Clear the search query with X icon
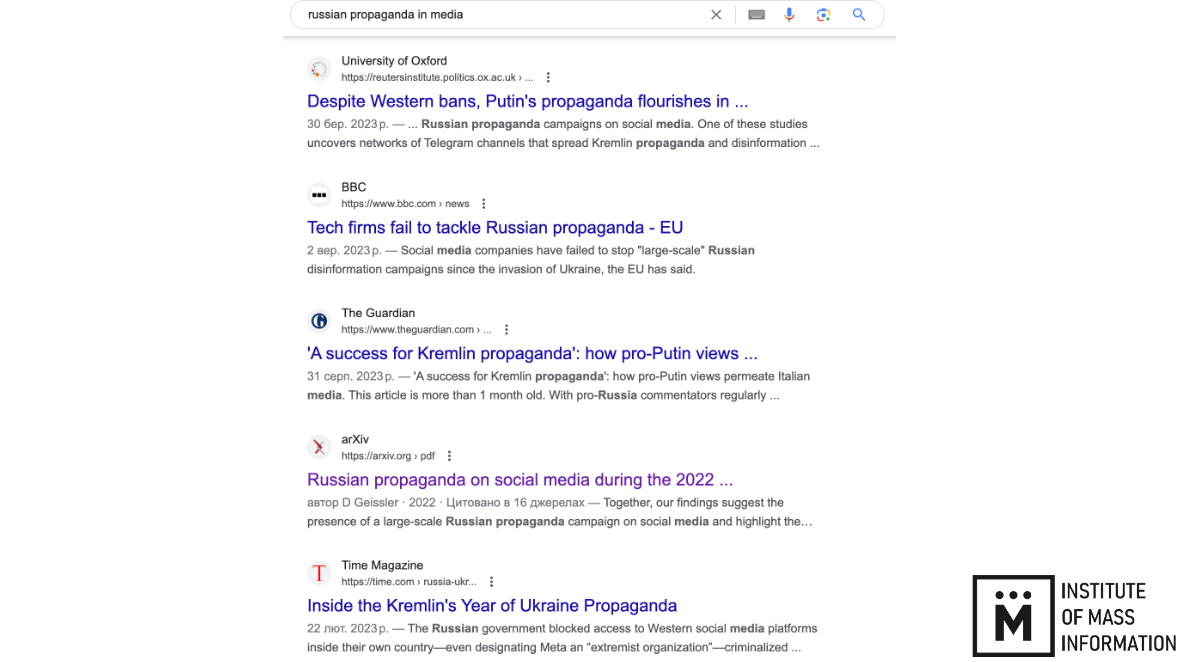This screenshot has width=1184, height=662. coord(716,14)
